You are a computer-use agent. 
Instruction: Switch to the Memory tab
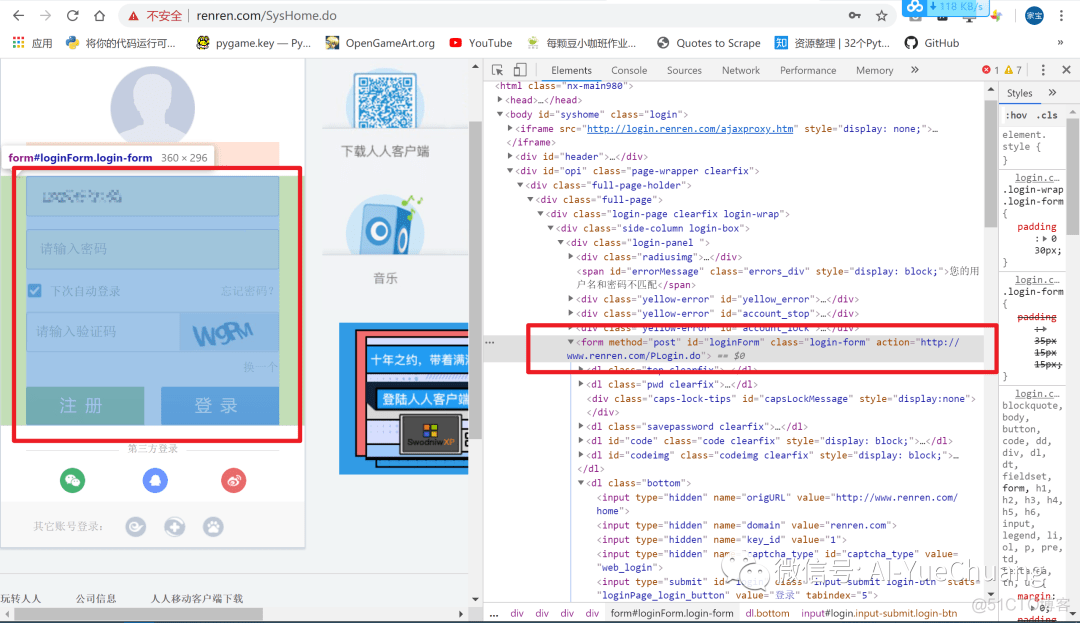point(874,70)
